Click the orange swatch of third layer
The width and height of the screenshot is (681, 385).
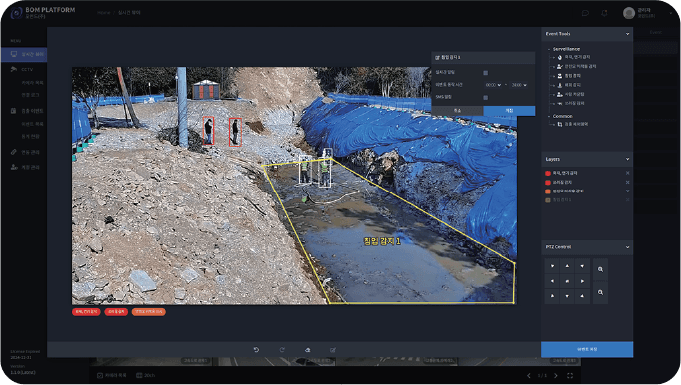(x=548, y=191)
